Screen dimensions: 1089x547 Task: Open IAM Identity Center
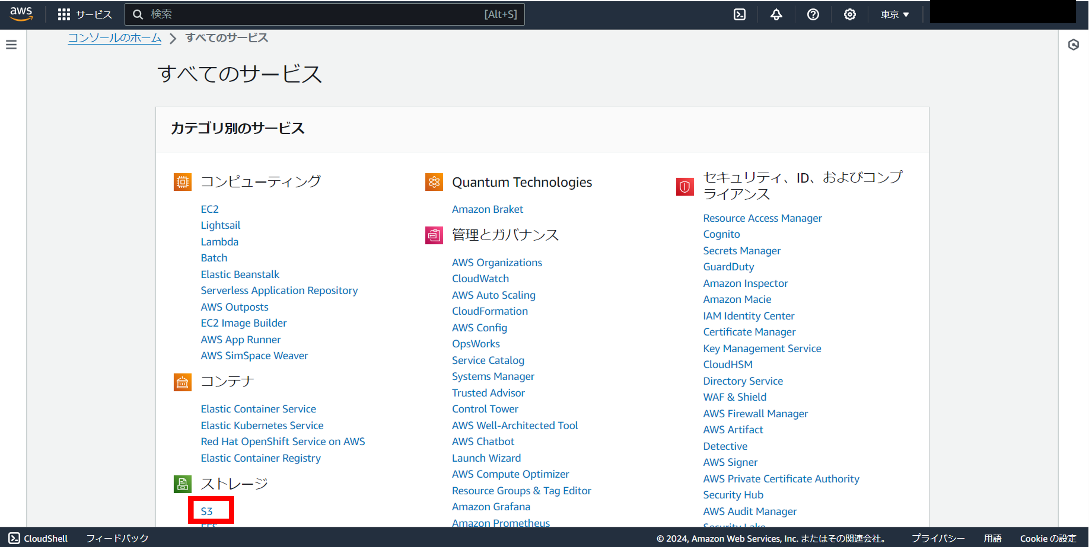tap(749, 316)
